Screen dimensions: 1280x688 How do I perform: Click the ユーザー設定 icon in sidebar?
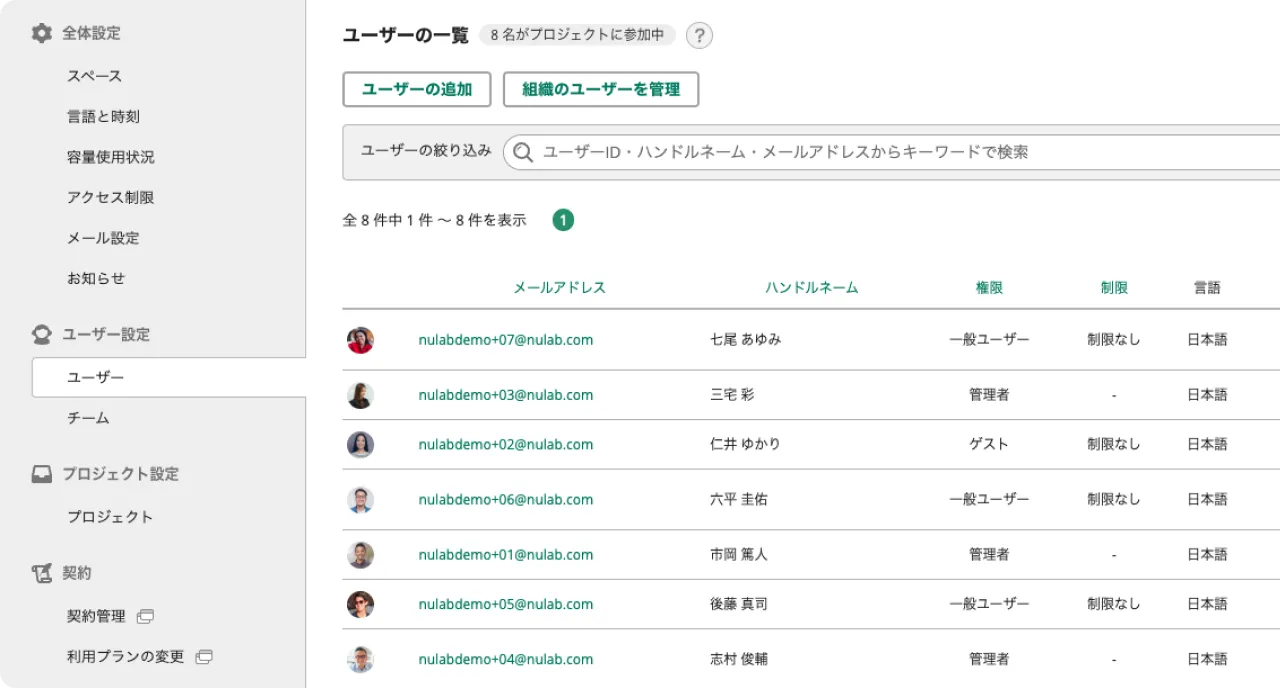pos(40,333)
